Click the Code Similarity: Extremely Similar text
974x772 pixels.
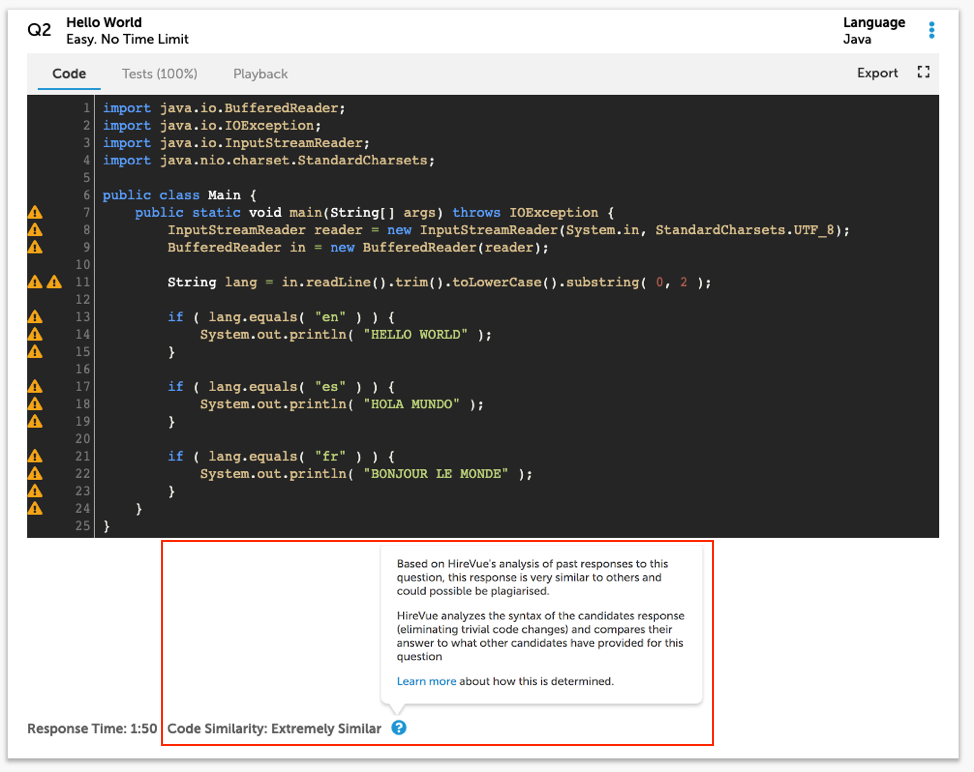pos(274,729)
